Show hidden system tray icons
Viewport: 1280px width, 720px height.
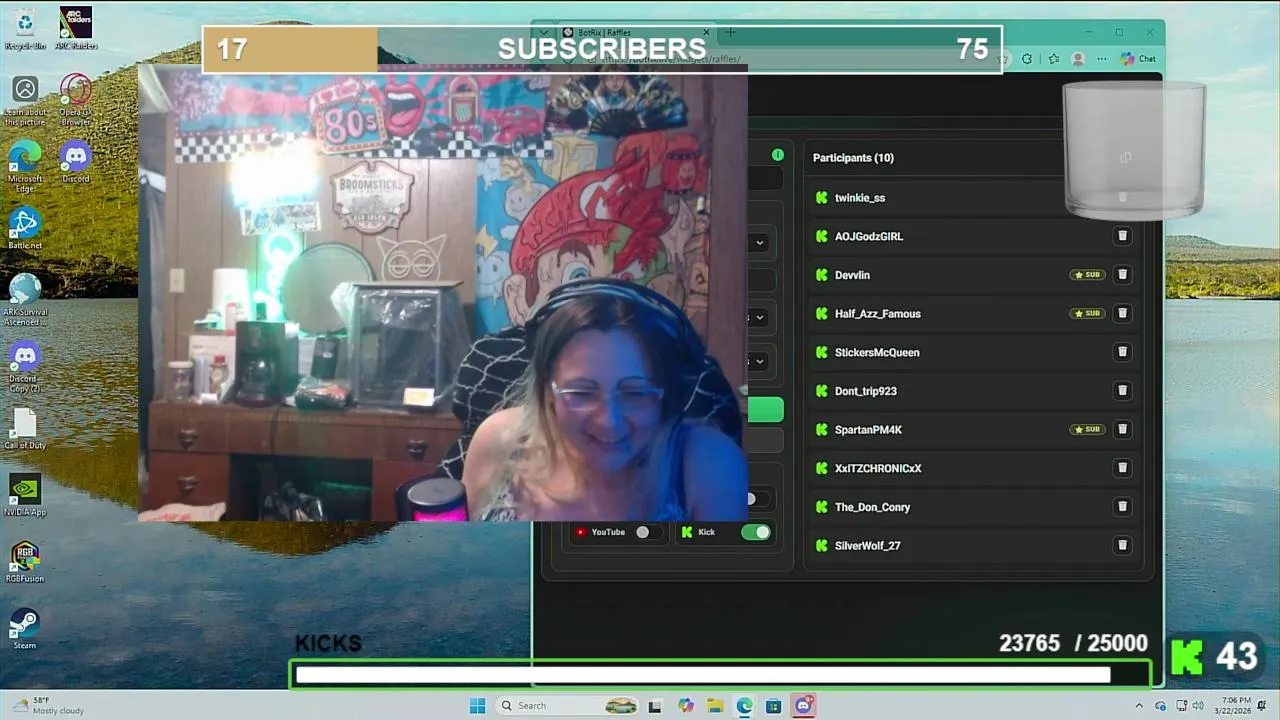1138,706
